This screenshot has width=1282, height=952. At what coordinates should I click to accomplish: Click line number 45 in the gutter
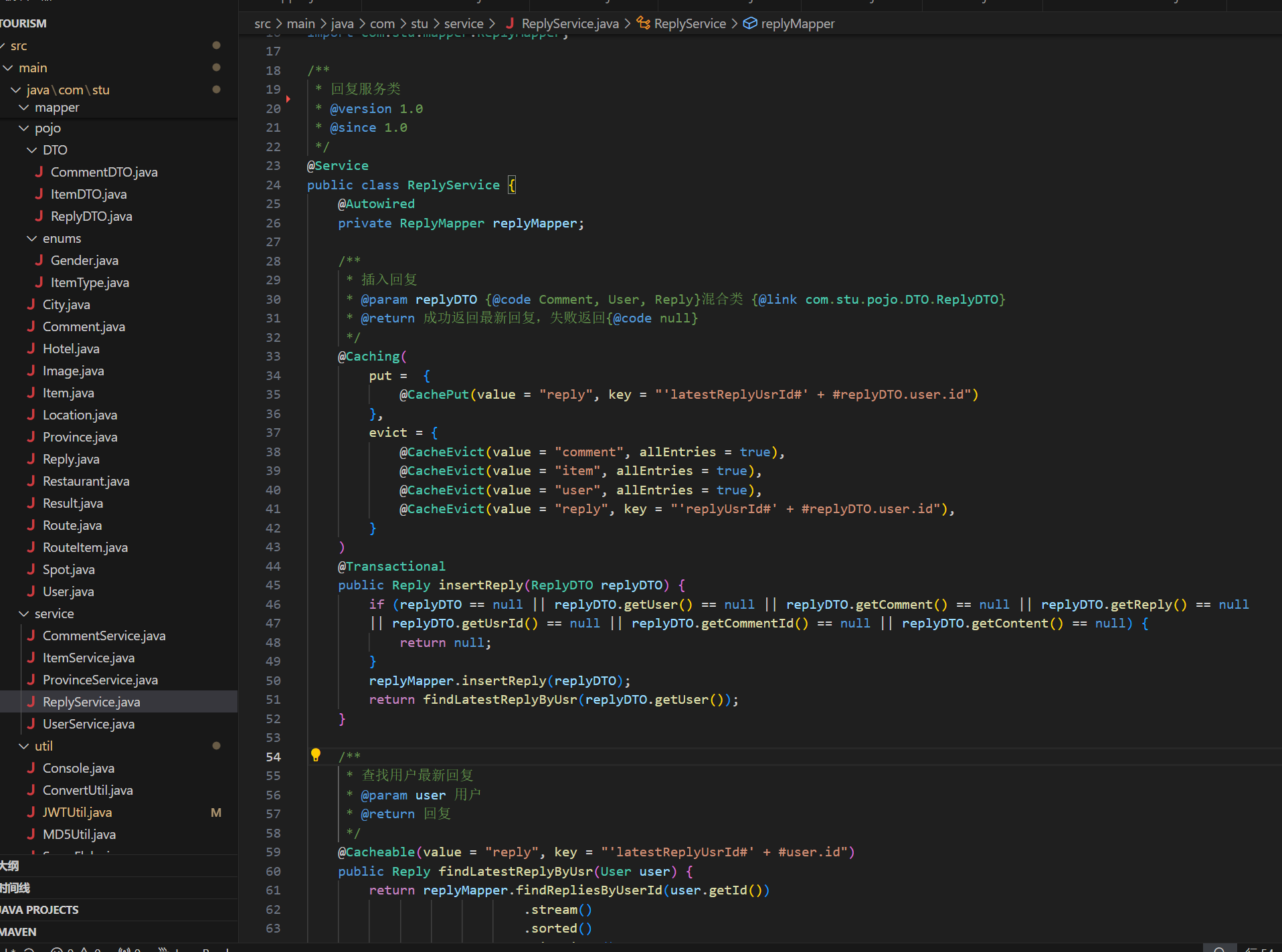pos(273,585)
